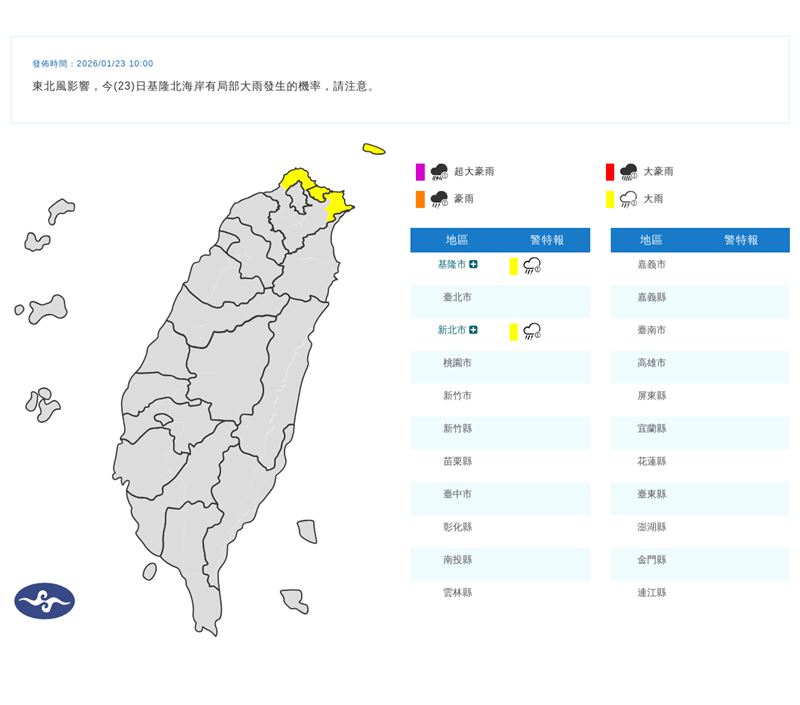
Task: Select the rain warning icon beside 新北市
Action: click(x=531, y=332)
